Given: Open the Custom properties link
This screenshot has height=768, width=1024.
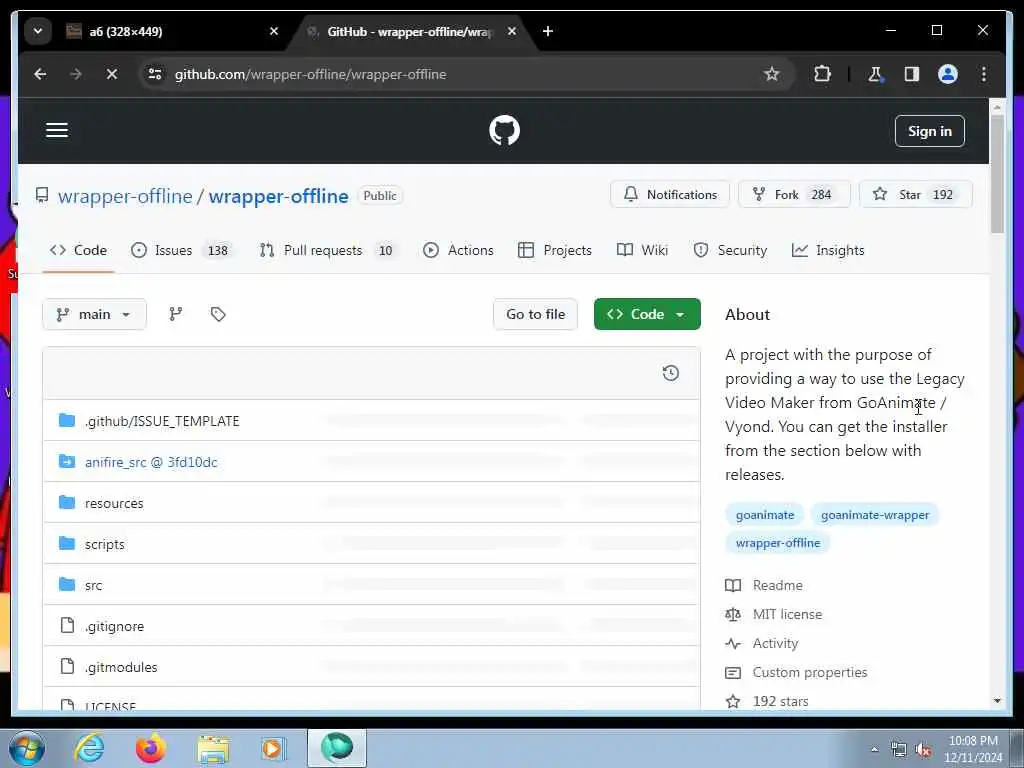Looking at the screenshot, I should click(x=796, y=672).
